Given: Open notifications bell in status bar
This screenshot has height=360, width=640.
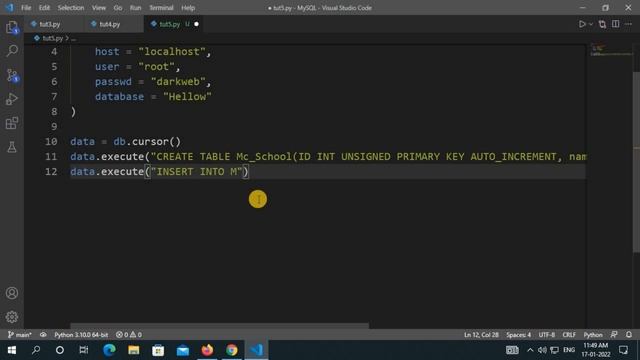Looking at the screenshot, I should 629,335.
